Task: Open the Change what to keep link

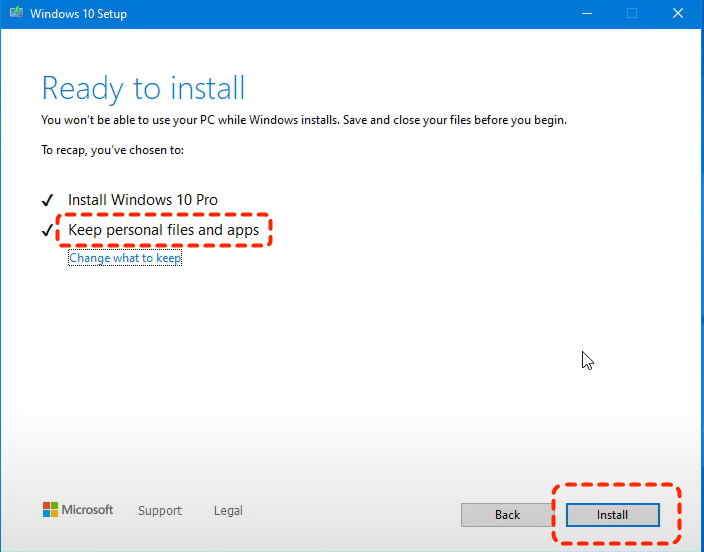Action: coord(125,258)
